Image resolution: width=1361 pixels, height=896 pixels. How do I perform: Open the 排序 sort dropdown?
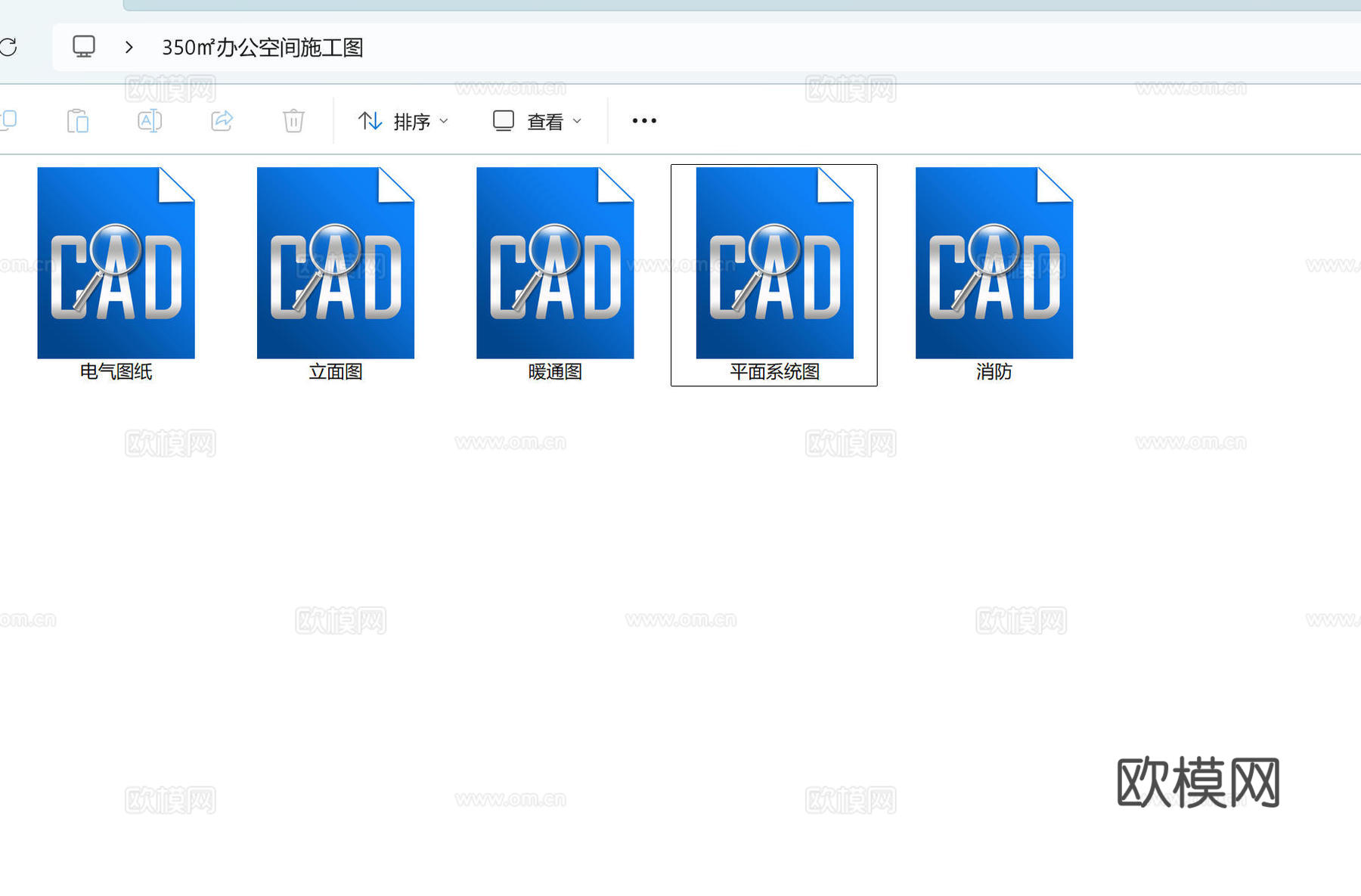403,121
